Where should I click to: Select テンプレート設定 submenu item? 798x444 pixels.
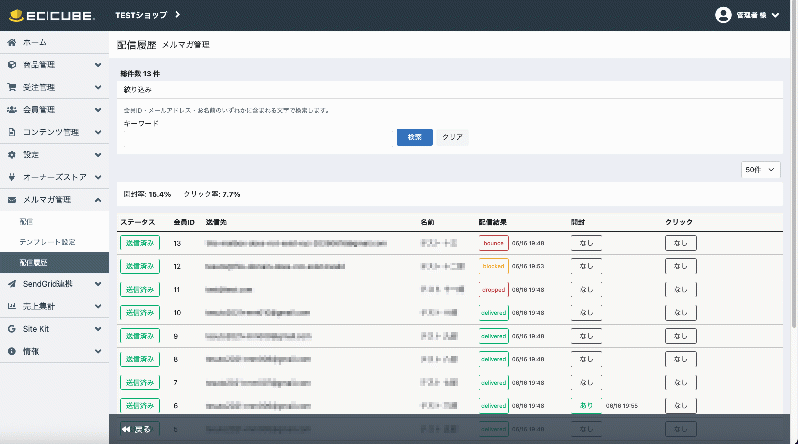[x=54, y=242]
